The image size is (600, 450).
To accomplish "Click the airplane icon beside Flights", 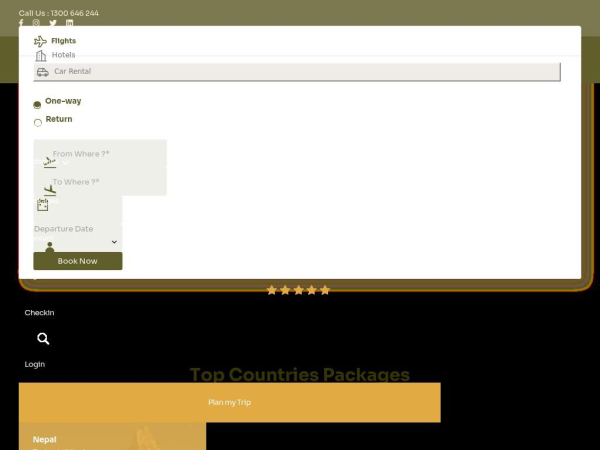I will tap(40, 41).
